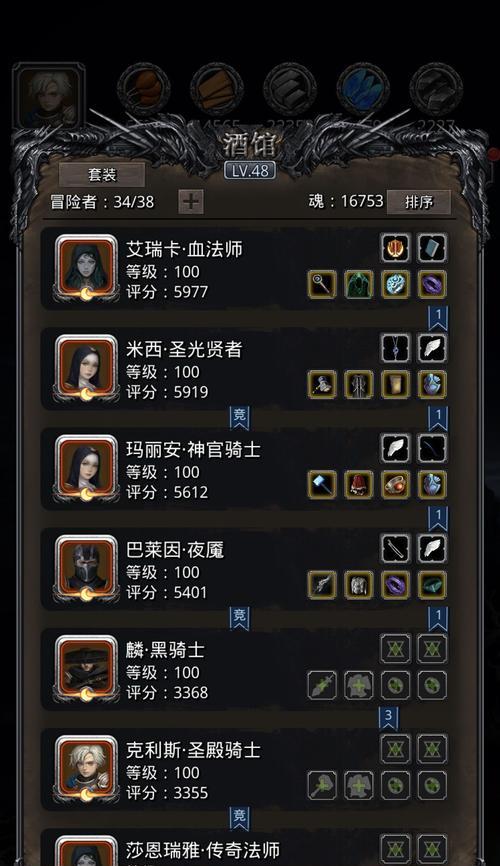
Task: Click the player avatar at top left
Action: pos(49,96)
